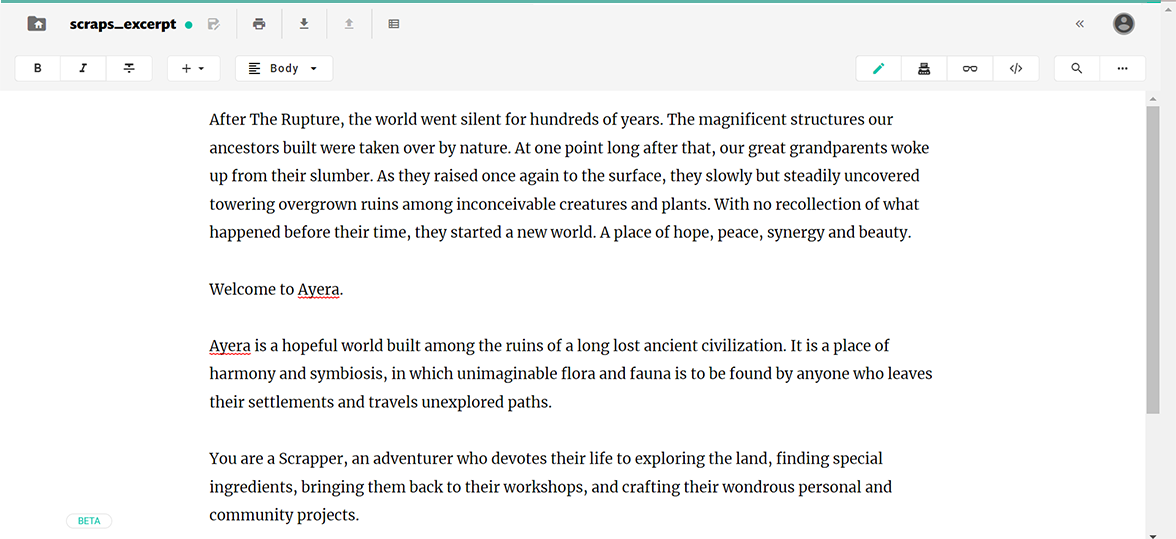Open the three-dots more options menu

tap(1123, 68)
